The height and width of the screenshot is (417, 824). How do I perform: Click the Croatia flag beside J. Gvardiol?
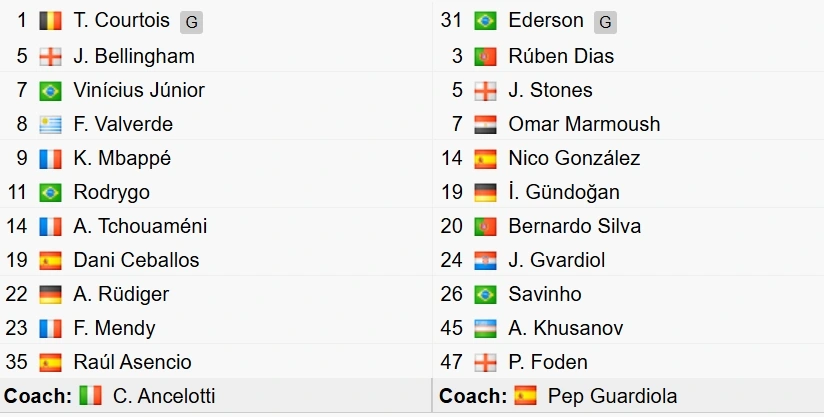point(485,260)
